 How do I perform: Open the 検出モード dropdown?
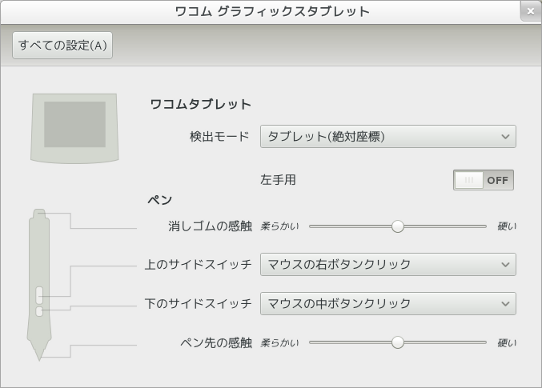pyautogui.click(x=388, y=137)
